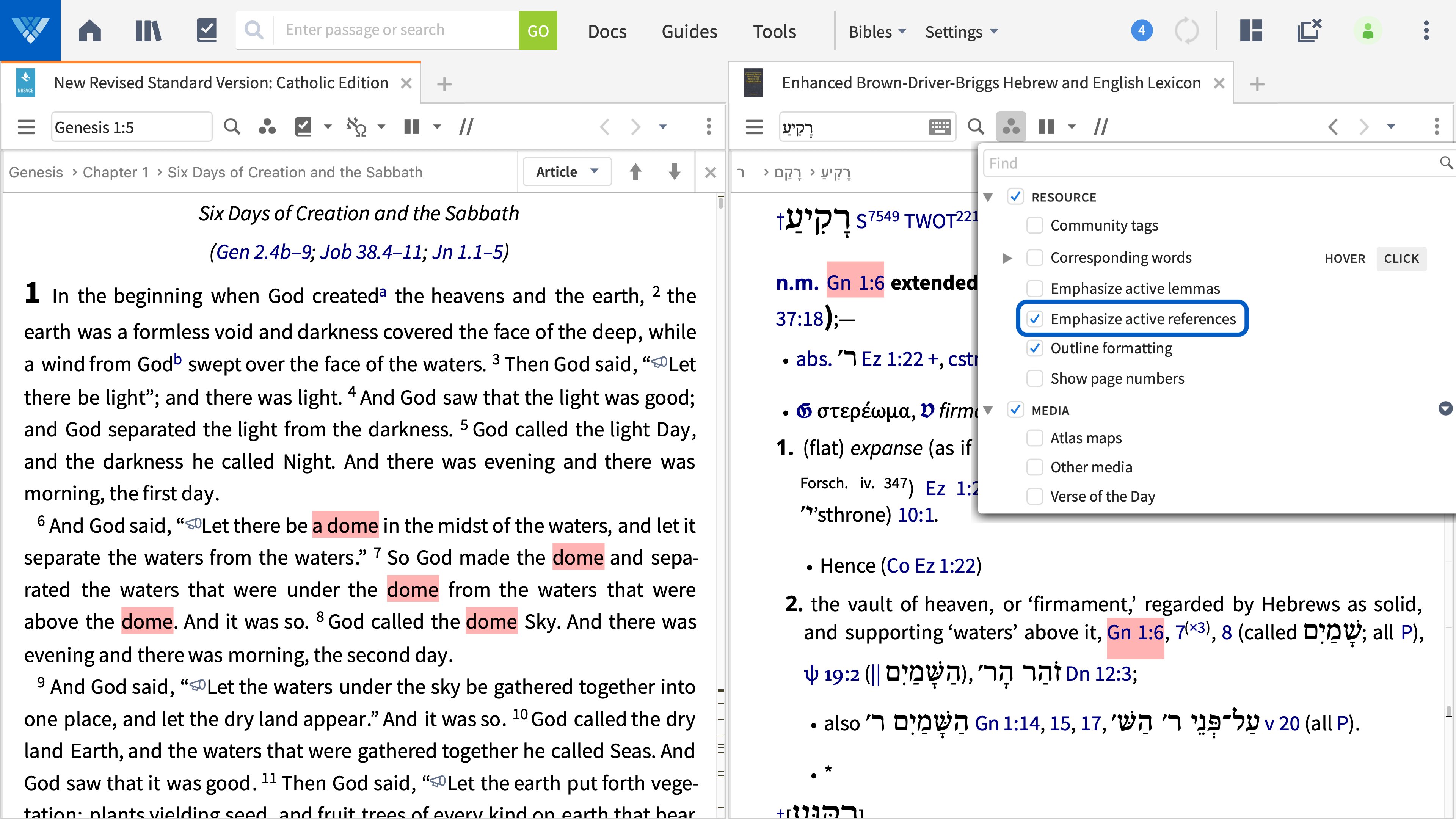Open the lexicon multiple resources dropdown arrow
Screen dimensions: 1456x819
click(x=1072, y=127)
